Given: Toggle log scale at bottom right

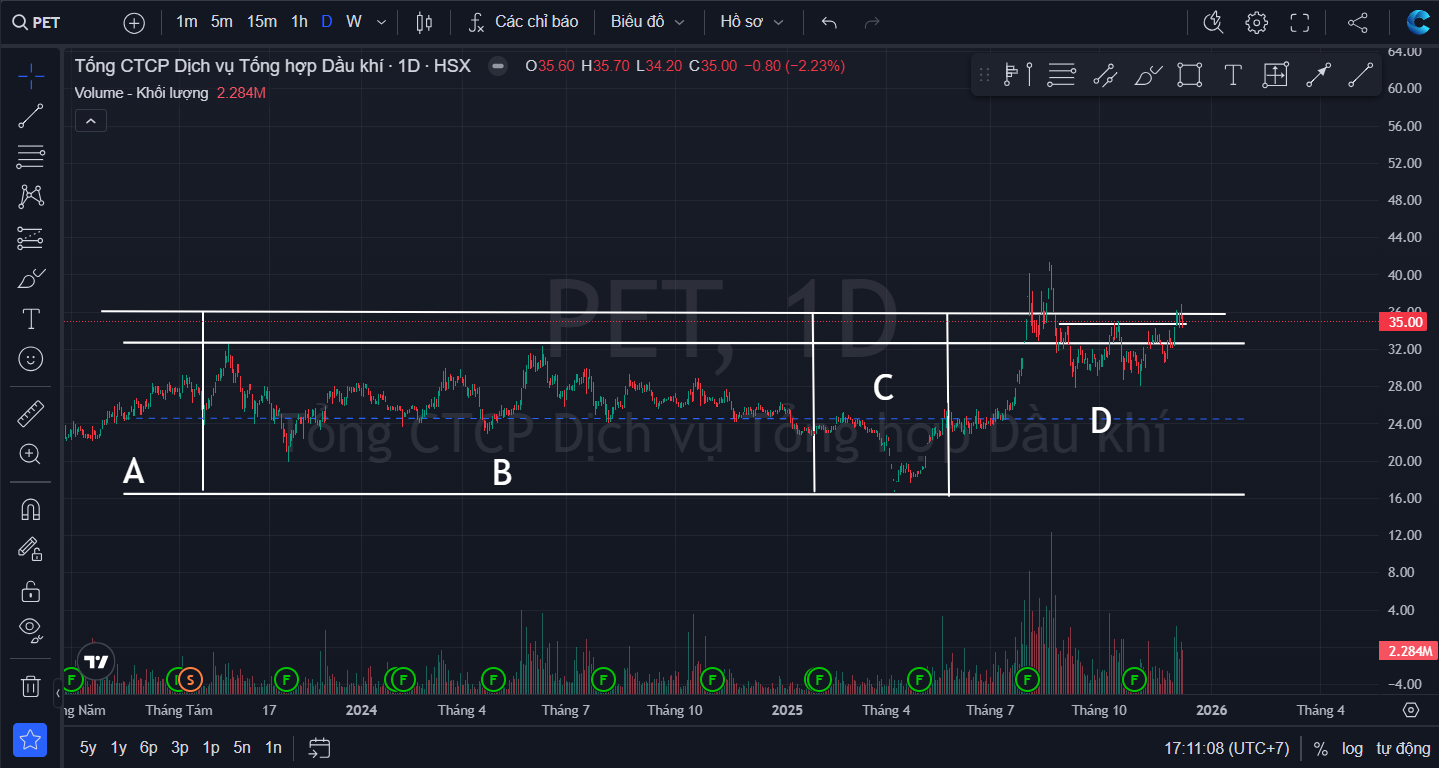Looking at the screenshot, I should [x=1352, y=748].
